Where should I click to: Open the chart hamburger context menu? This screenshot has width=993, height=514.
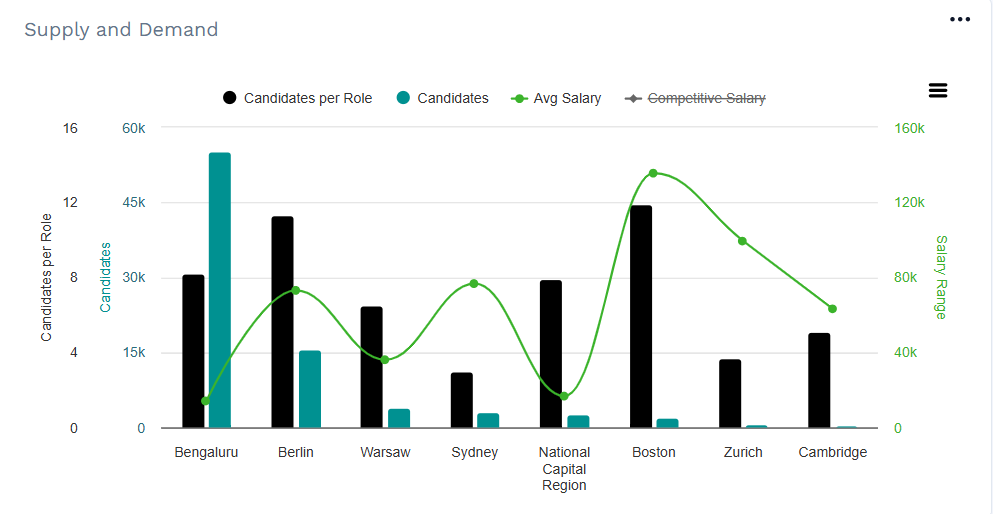(x=938, y=91)
